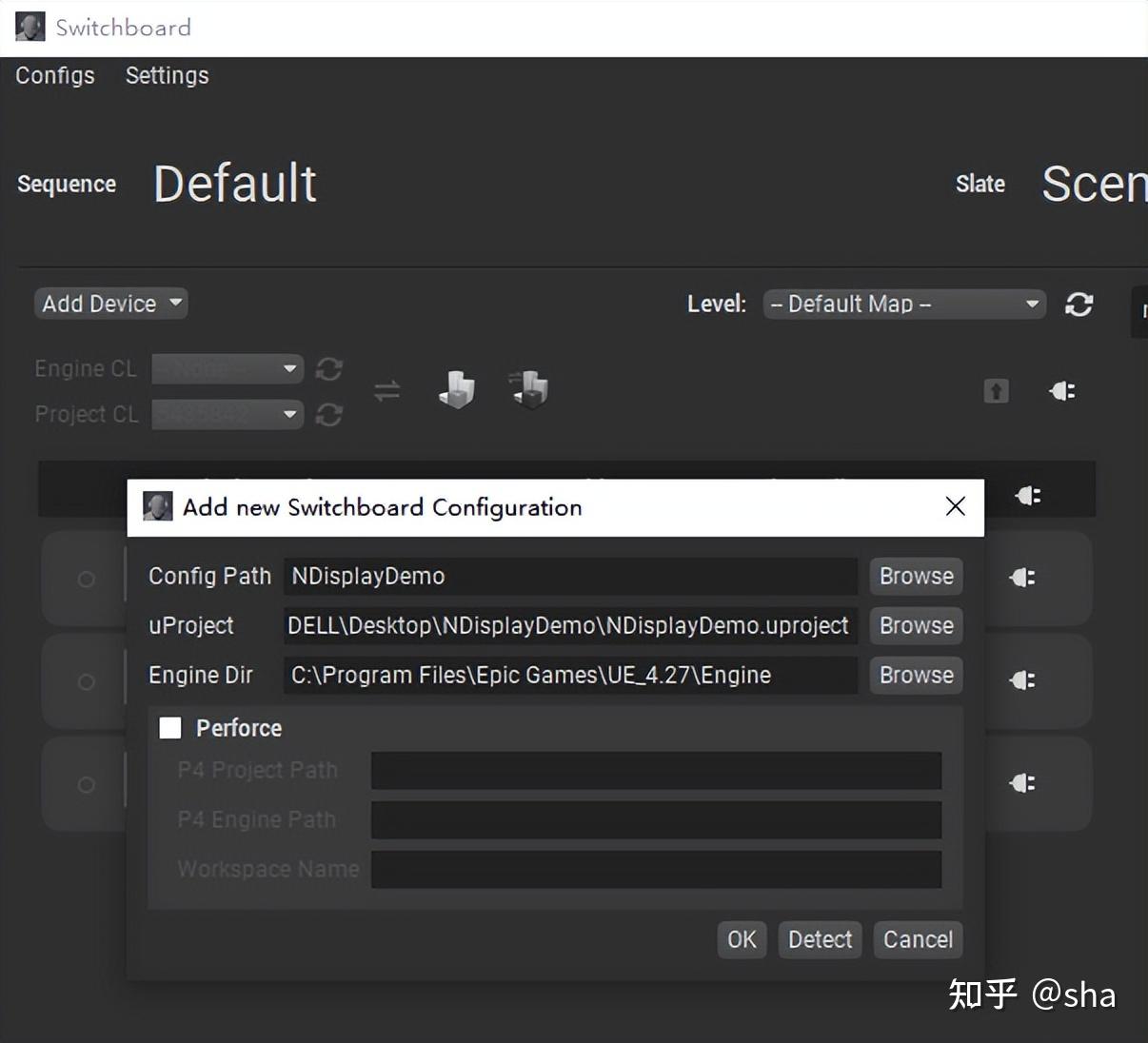Click the Engine CL refresh icon
1148x1043 pixels.
(329, 369)
